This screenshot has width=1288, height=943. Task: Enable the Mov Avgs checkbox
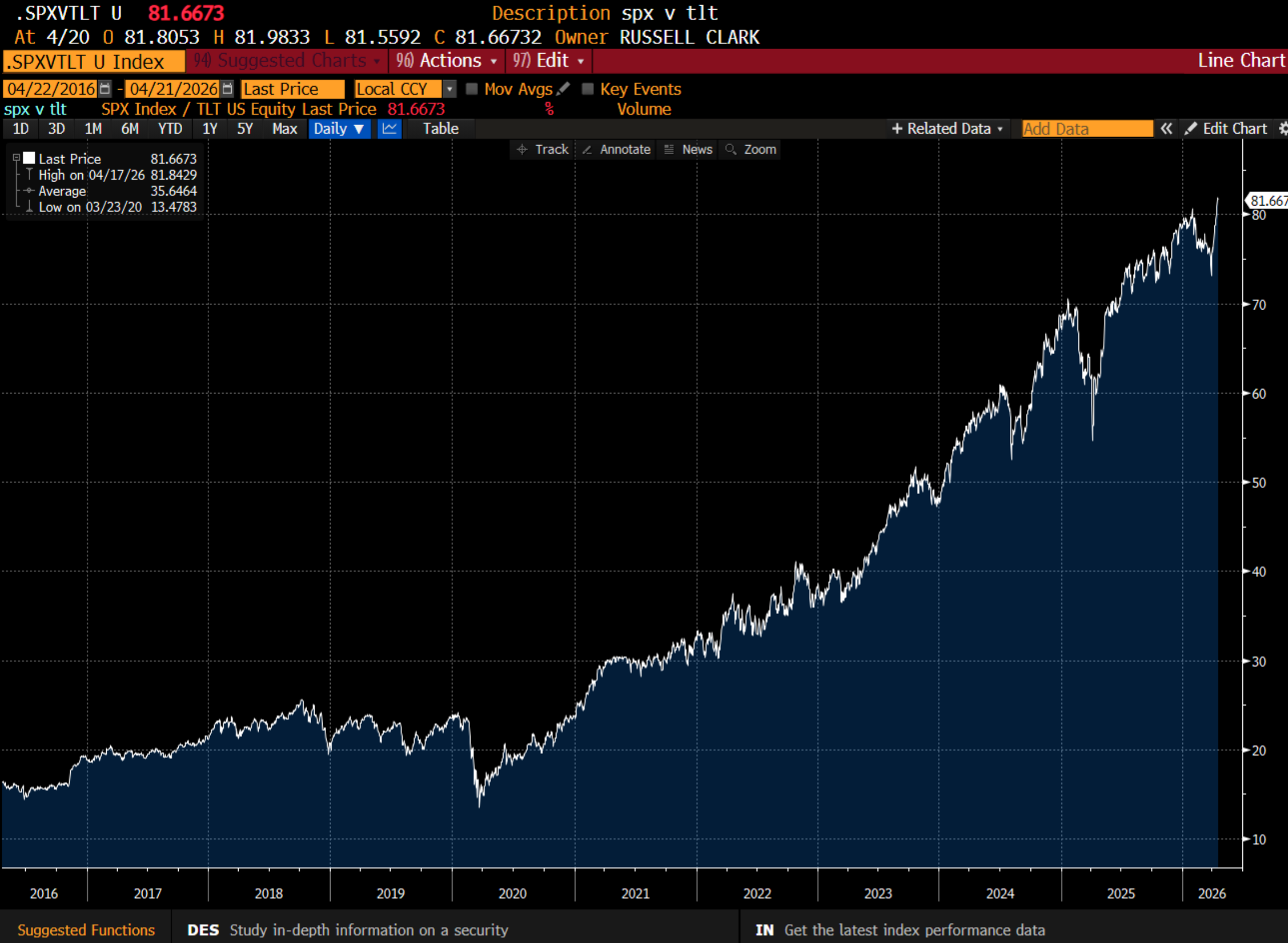pyautogui.click(x=472, y=89)
